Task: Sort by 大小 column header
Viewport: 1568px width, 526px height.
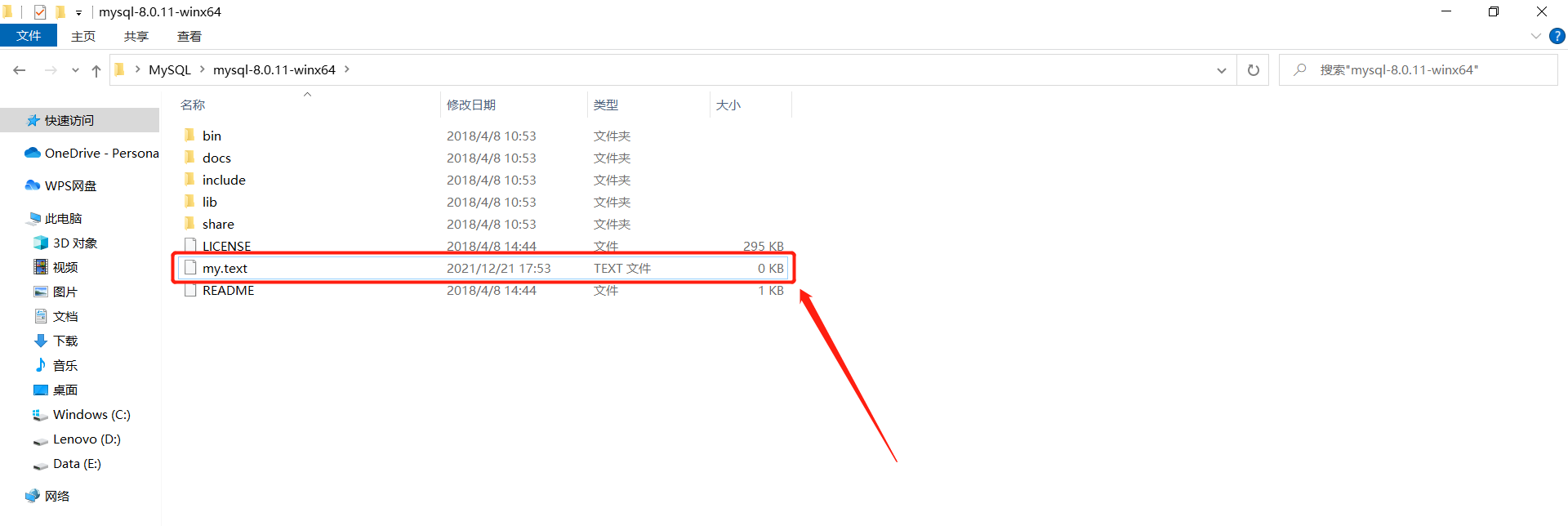Action: pos(728,105)
